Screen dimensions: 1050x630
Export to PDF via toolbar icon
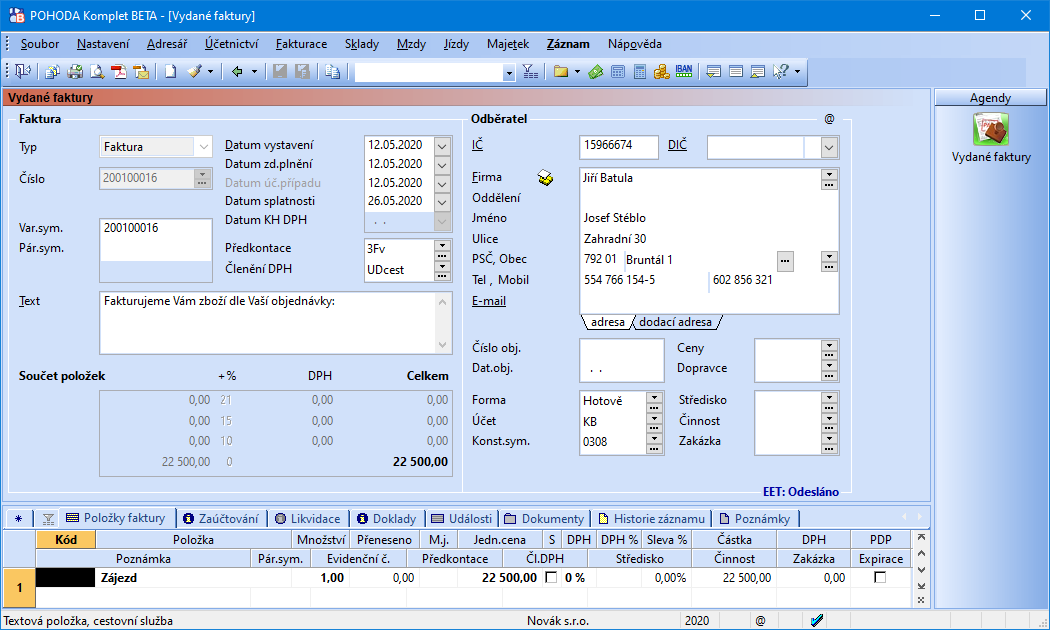coord(119,71)
